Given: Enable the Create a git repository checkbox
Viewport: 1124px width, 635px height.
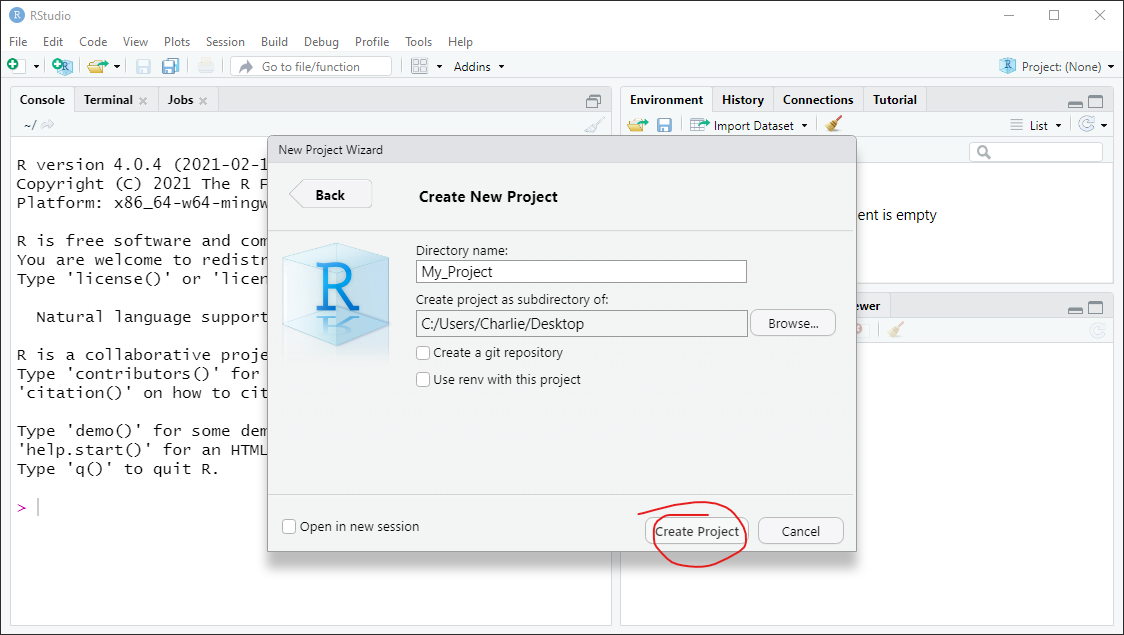Looking at the screenshot, I should [424, 353].
